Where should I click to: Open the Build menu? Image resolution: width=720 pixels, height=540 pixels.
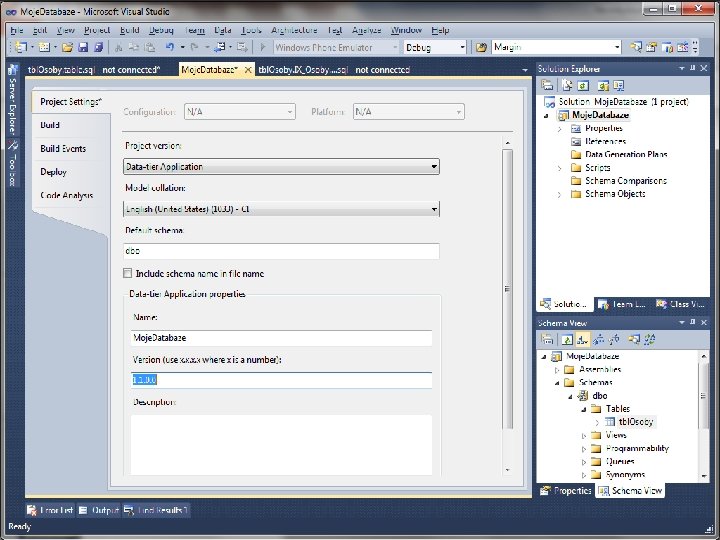coord(129,30)
